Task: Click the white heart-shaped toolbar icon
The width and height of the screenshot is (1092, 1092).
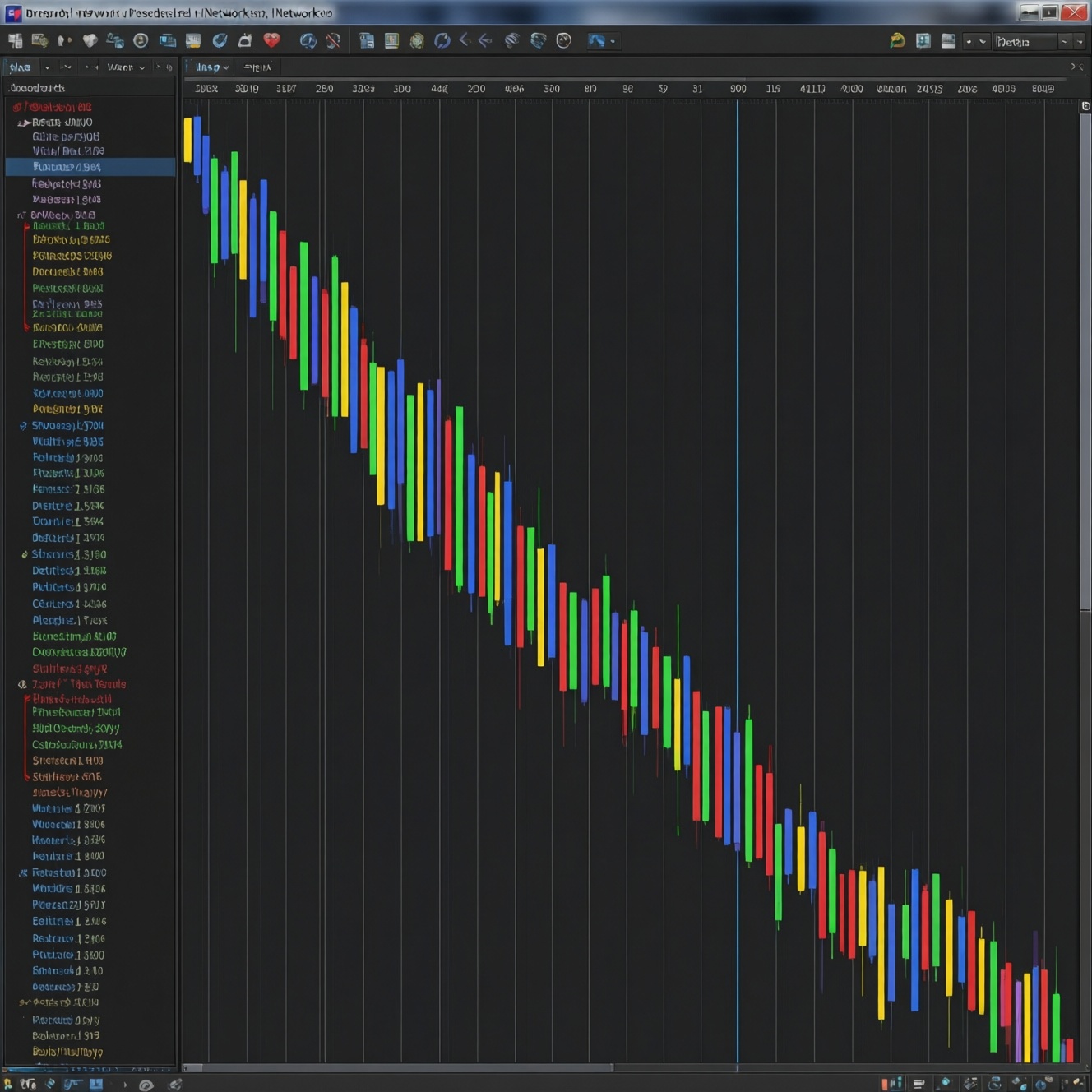Action: (90, 40)
